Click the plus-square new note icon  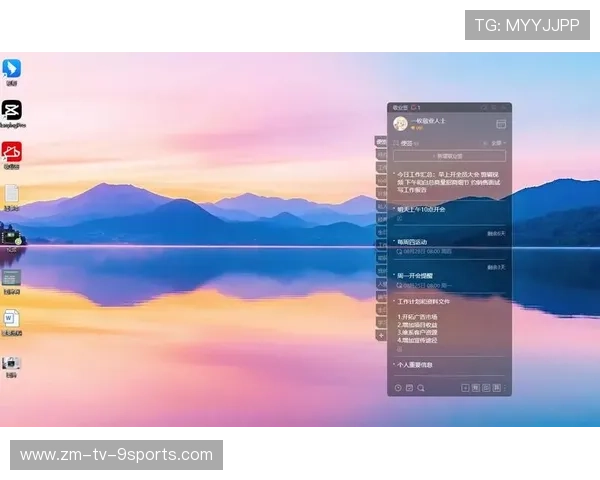tap(465, 388)
